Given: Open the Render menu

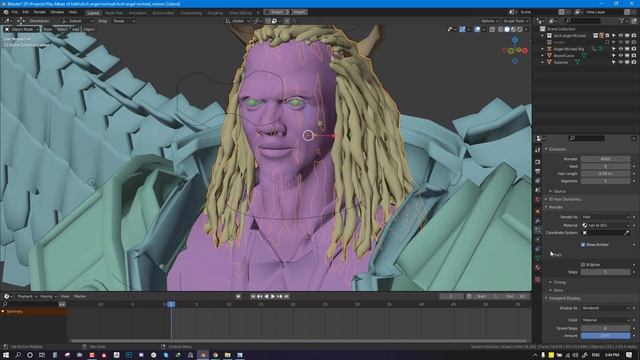Looking at the screenshot, I should point(40,12).
